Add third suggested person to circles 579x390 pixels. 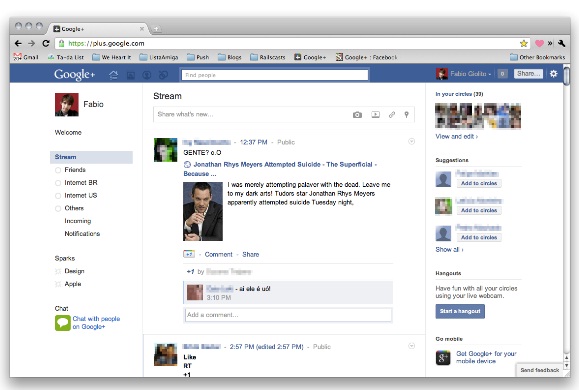pos(479,237)
